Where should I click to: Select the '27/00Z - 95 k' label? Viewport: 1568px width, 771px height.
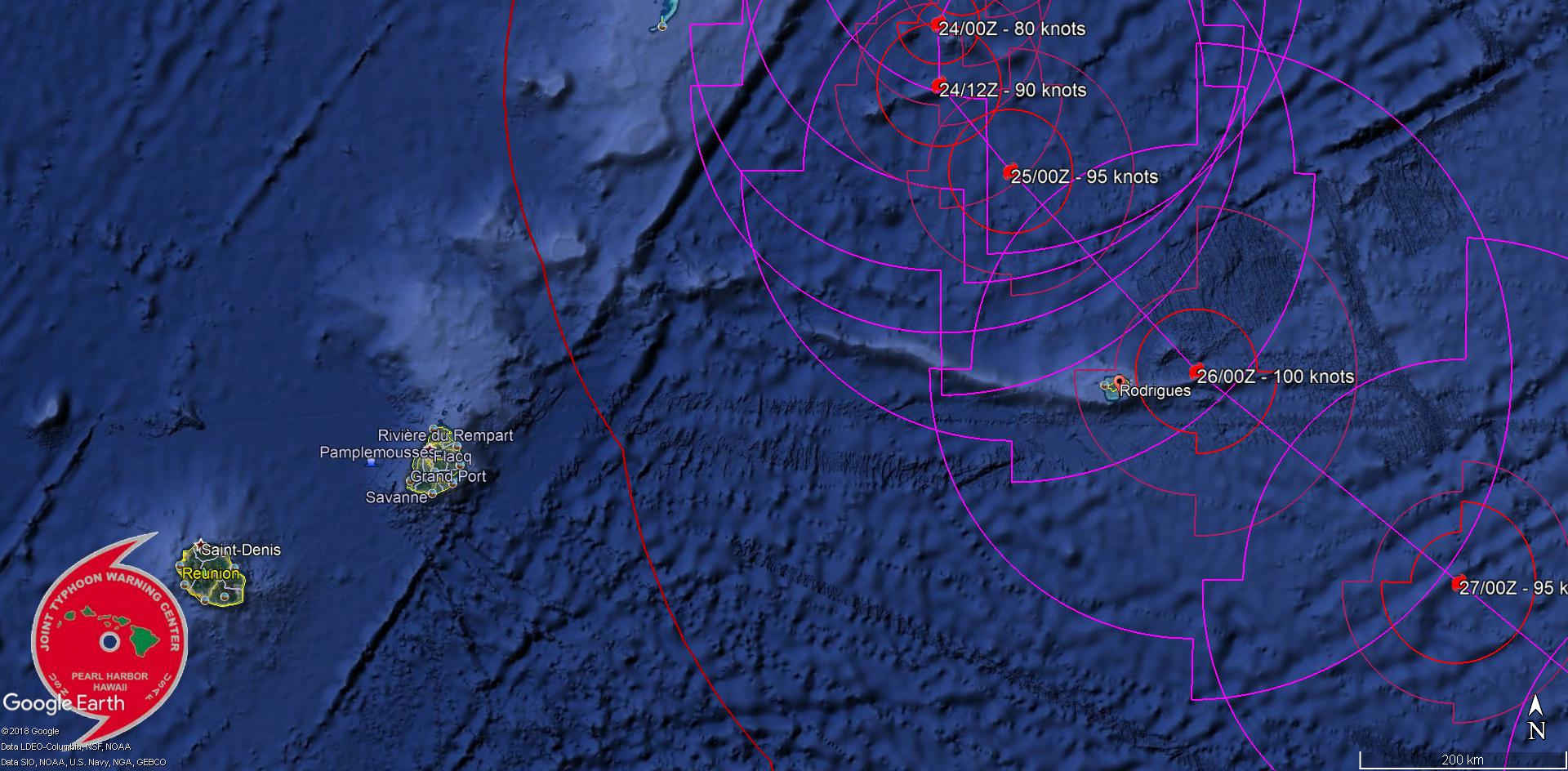point(1512,588)
